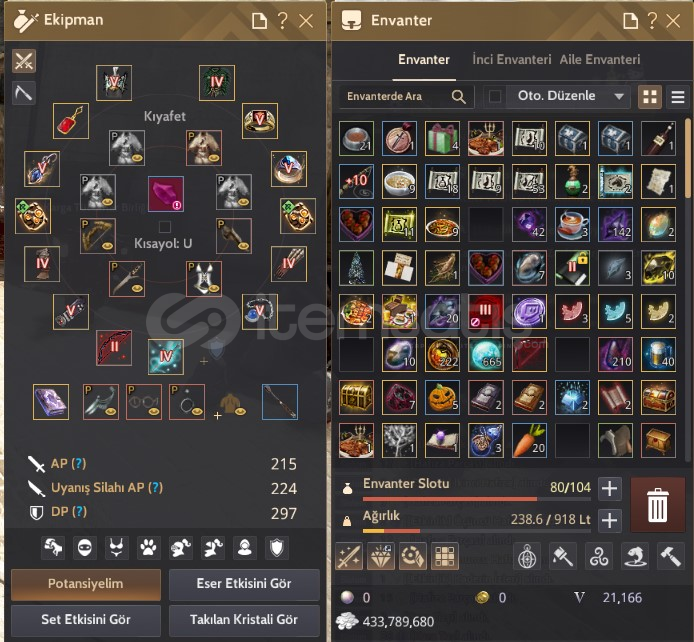Click the Potansiyelim button
This screenshot has height=642, width=694.
86,584
